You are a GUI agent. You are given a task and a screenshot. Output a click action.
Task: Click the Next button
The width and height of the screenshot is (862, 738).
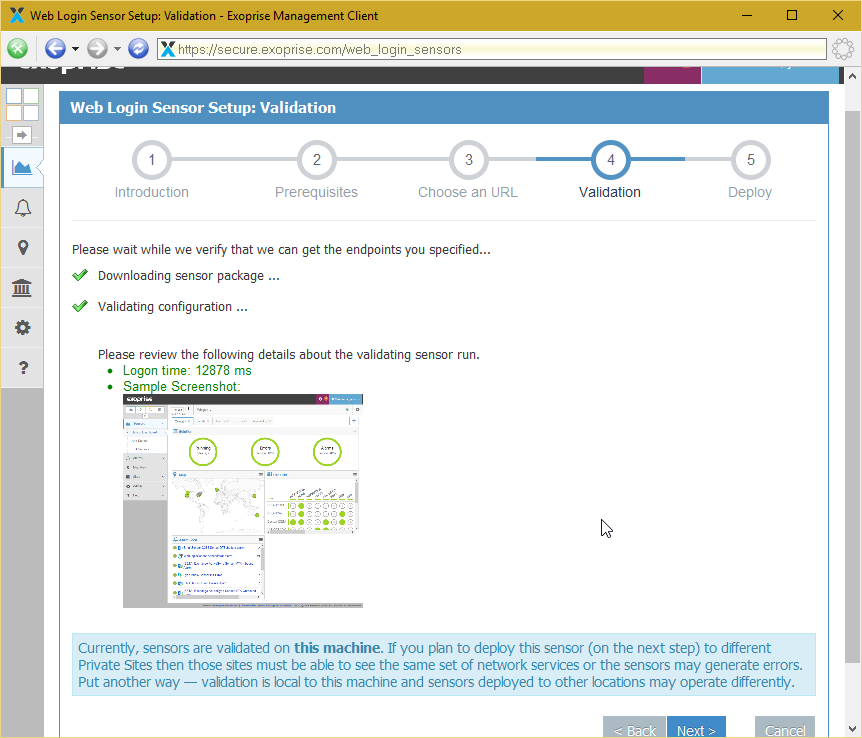[x=697, y=728]
